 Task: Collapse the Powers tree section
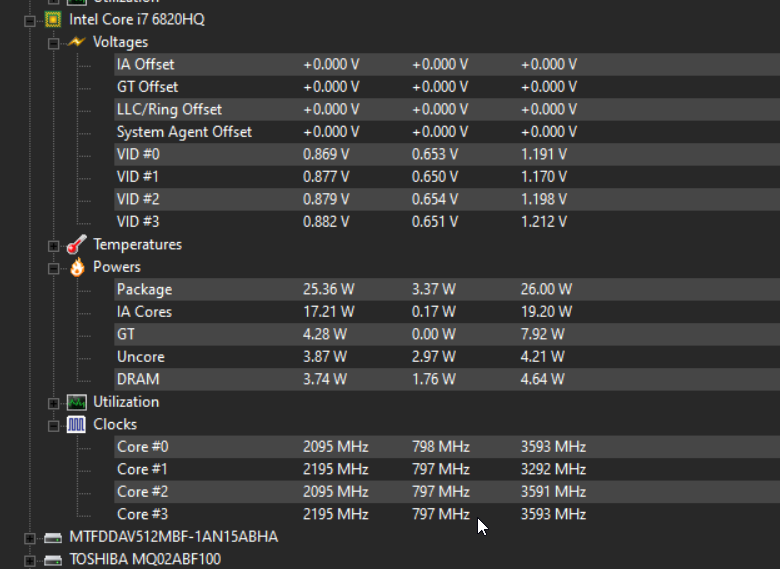click(53, 268)
